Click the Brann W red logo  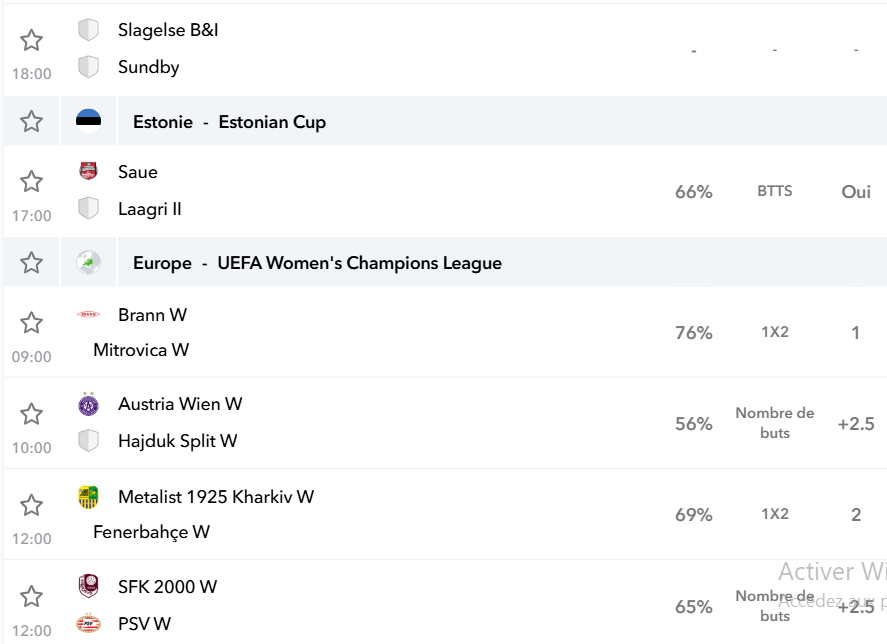88,314
